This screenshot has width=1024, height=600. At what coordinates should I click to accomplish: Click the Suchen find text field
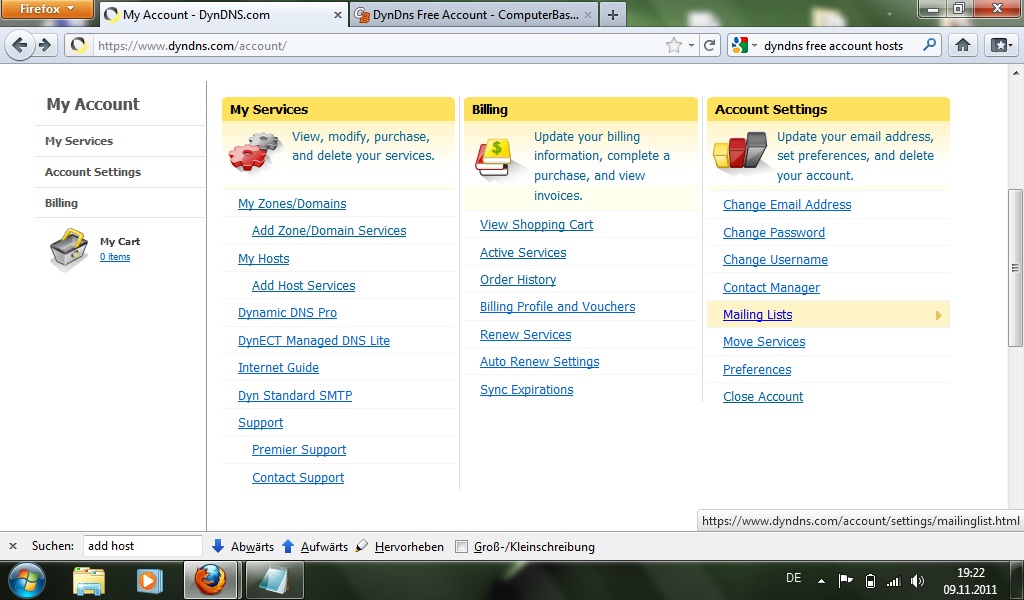point(142,546)
